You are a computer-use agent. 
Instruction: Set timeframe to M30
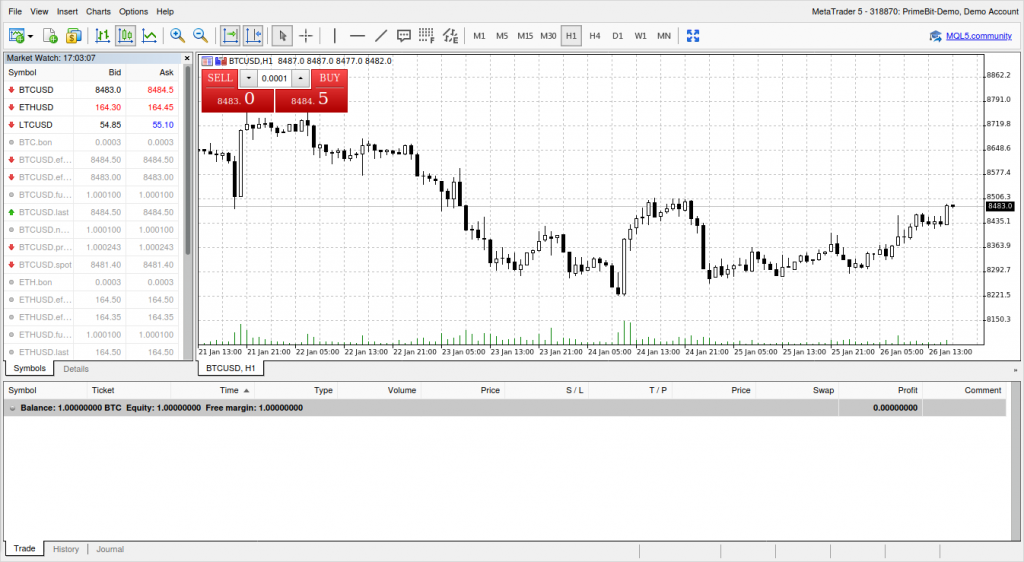(x=549, y=36)
